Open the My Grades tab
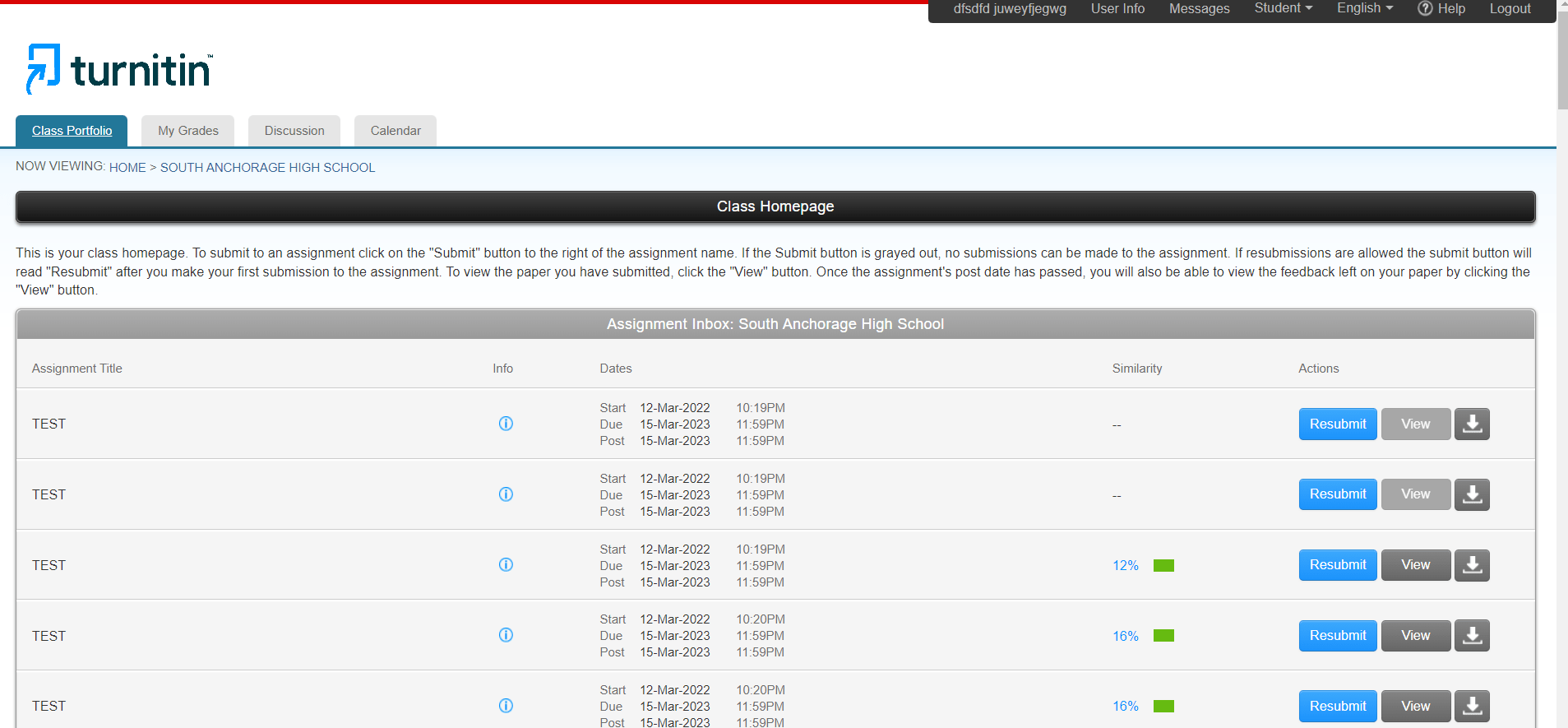This screenshot has width=1568, height=728. [x=187, y=131]
